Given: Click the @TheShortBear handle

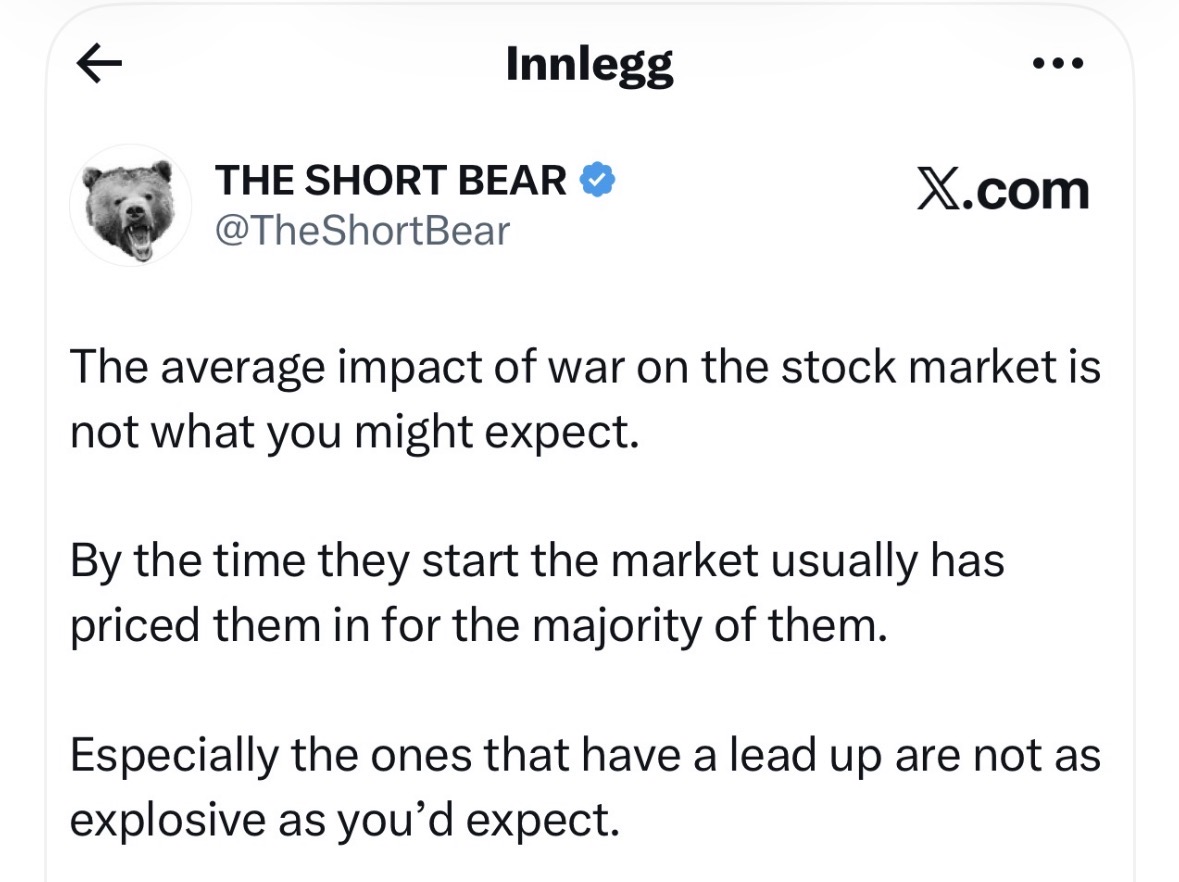Looking at the screenshot, I should 362,231.
